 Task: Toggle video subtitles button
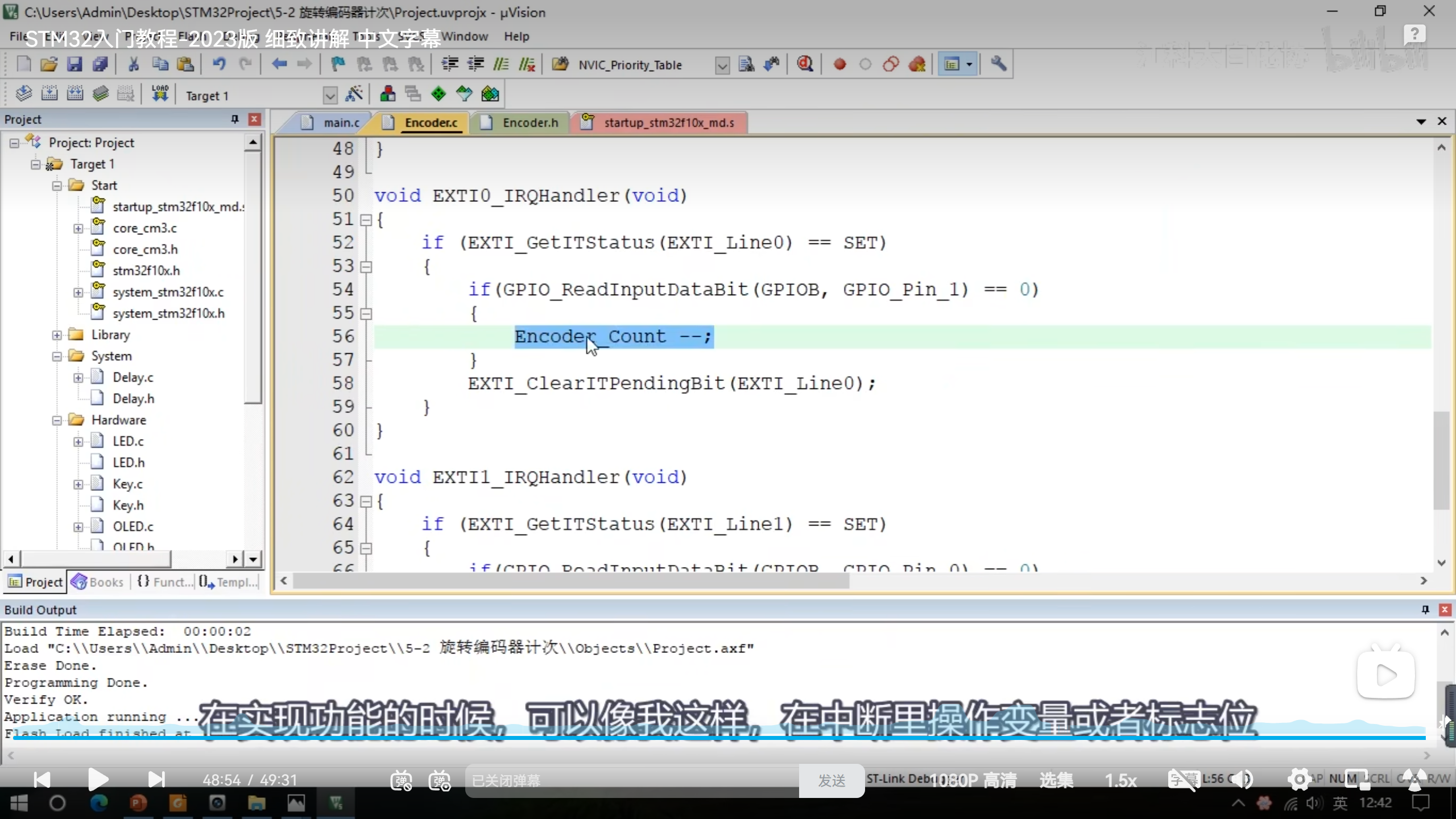[1183, 780]
